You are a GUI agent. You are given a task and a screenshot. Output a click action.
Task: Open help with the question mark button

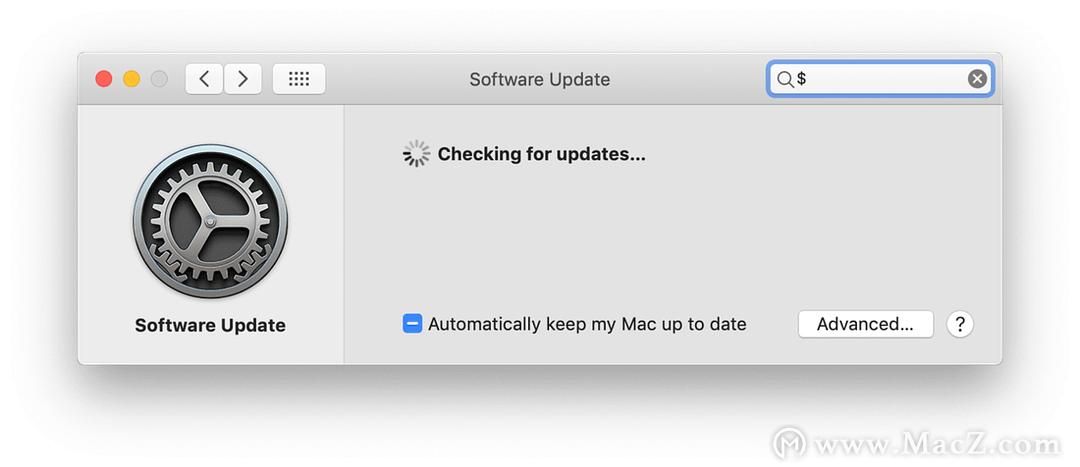tap(960, 324)
